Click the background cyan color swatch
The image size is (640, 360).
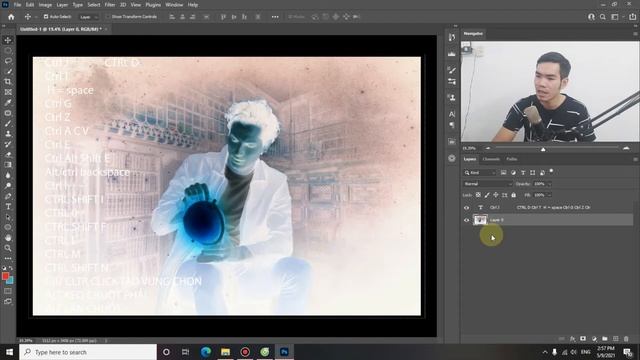click(x=10, y=281)
